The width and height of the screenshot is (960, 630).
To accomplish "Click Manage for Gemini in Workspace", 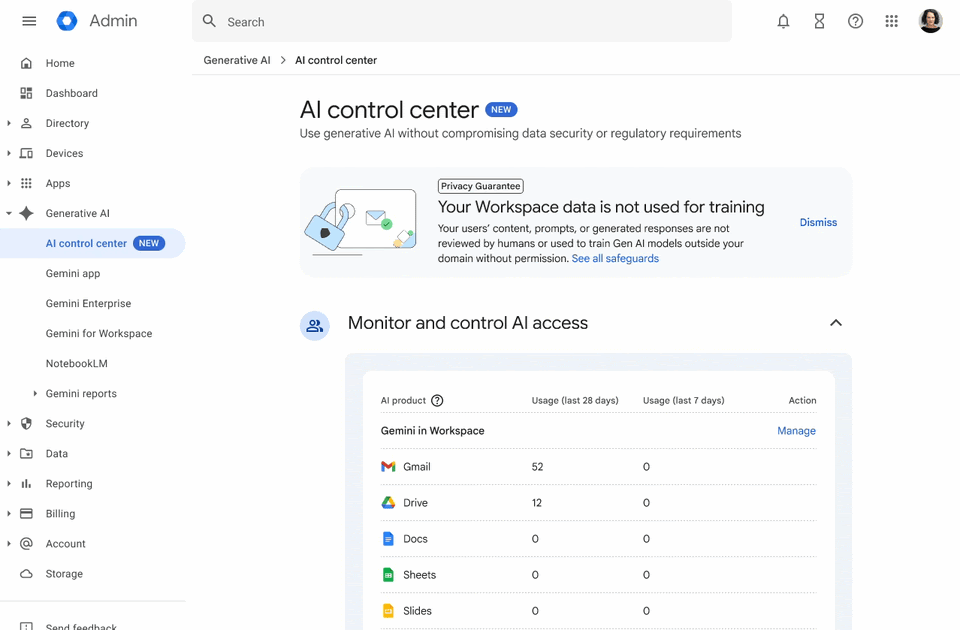I will click(796, 430).
